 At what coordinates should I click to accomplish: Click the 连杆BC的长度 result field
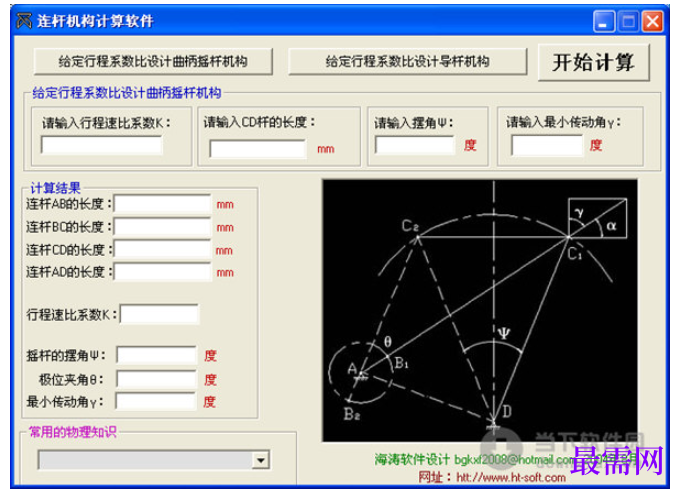[x=162, y=227]
